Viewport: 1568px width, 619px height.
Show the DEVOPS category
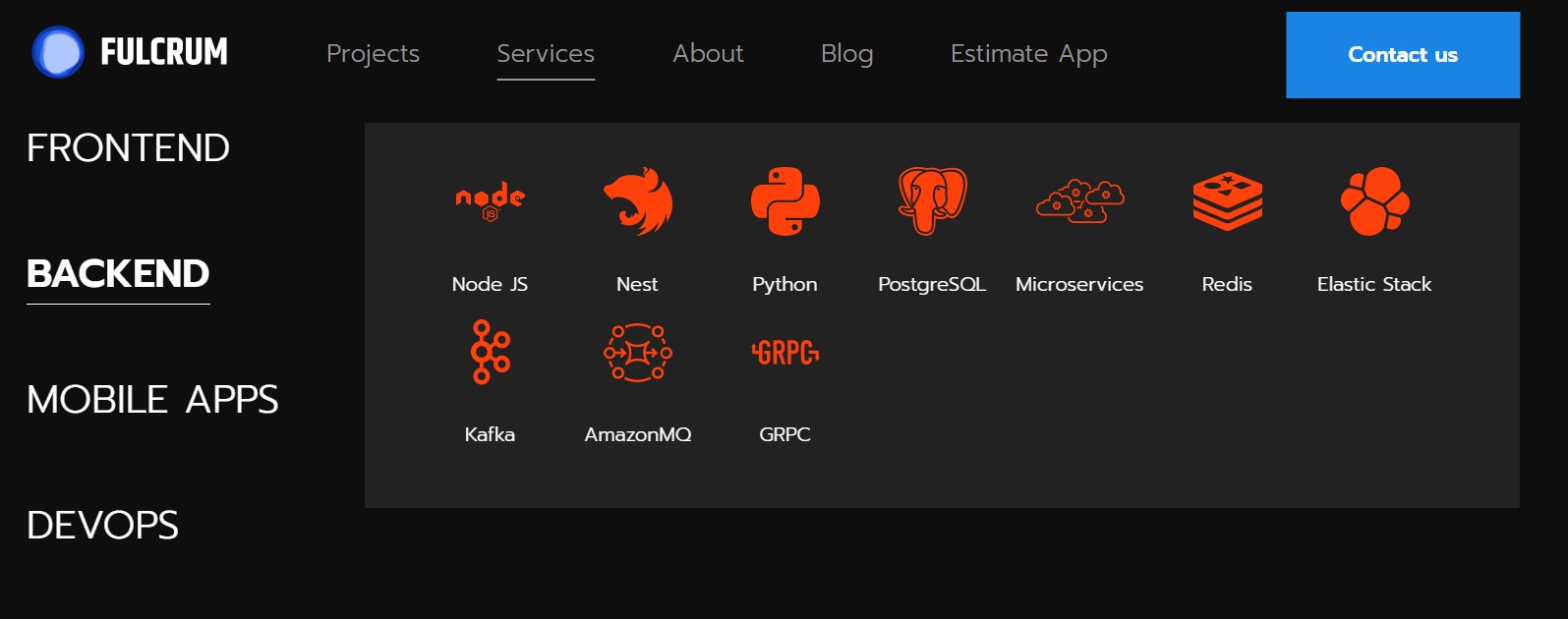pyautogui.click(x=102, y=526)
